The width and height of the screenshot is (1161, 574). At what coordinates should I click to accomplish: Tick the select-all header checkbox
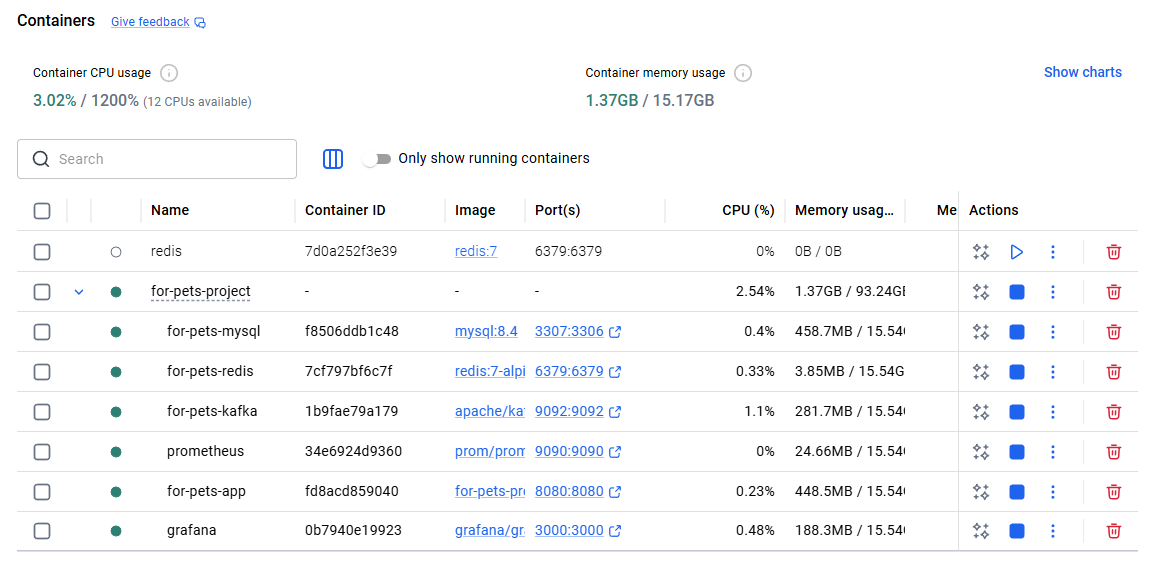click(42, 211)
